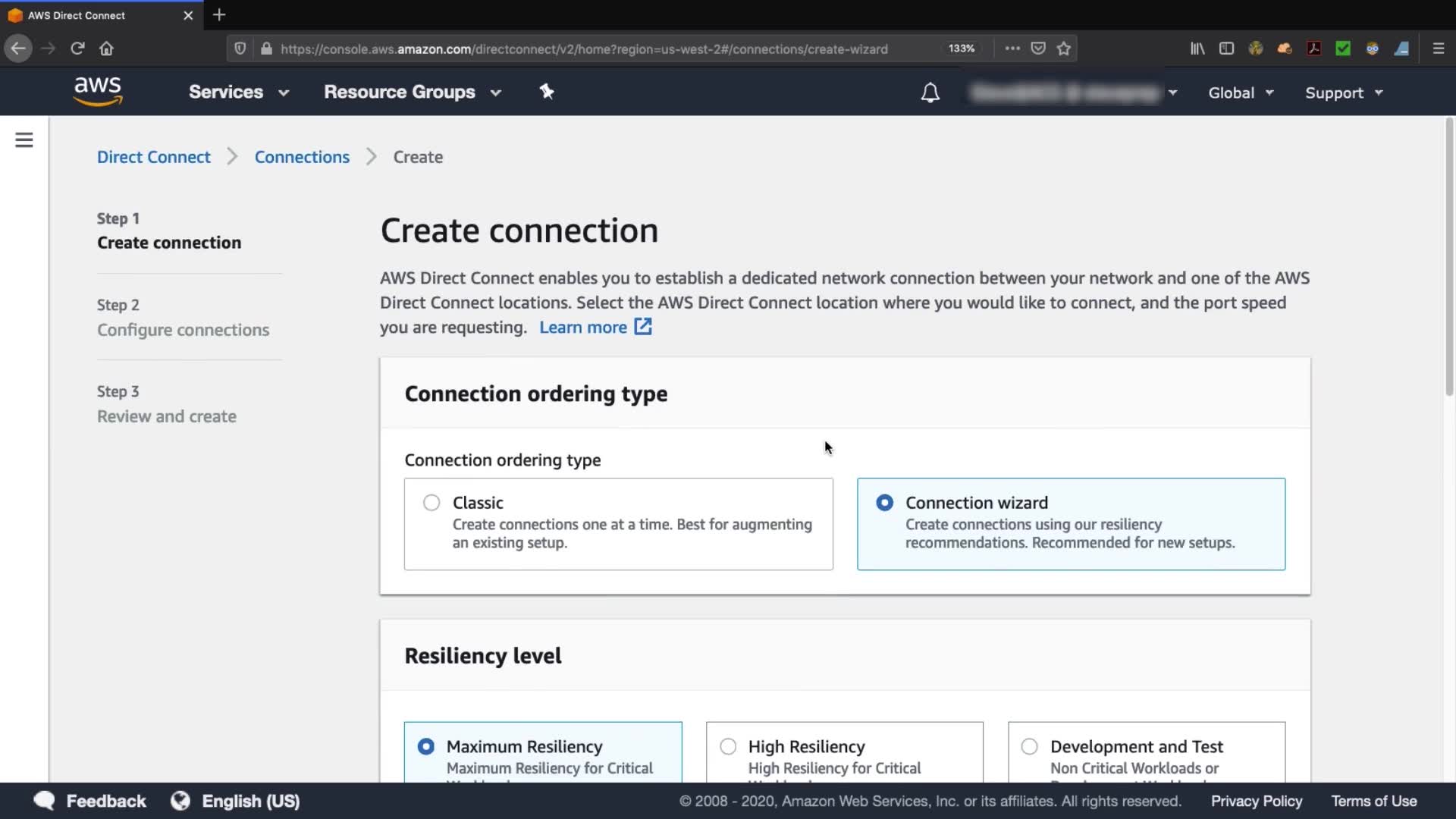Open the hamburger side navigation menu

(x=24, y=140)
